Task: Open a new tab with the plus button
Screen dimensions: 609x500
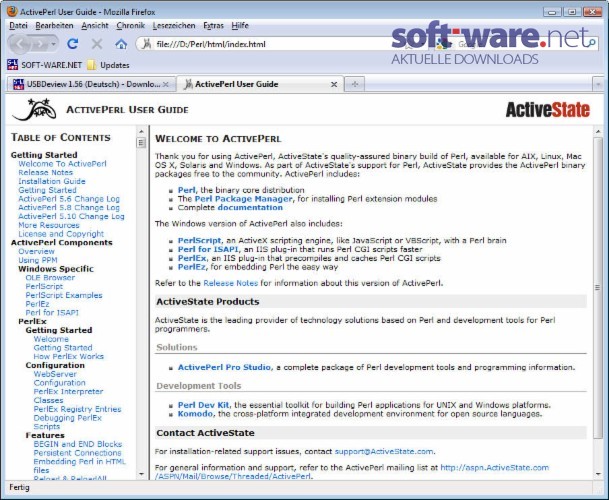Action: tap(355, 84)
